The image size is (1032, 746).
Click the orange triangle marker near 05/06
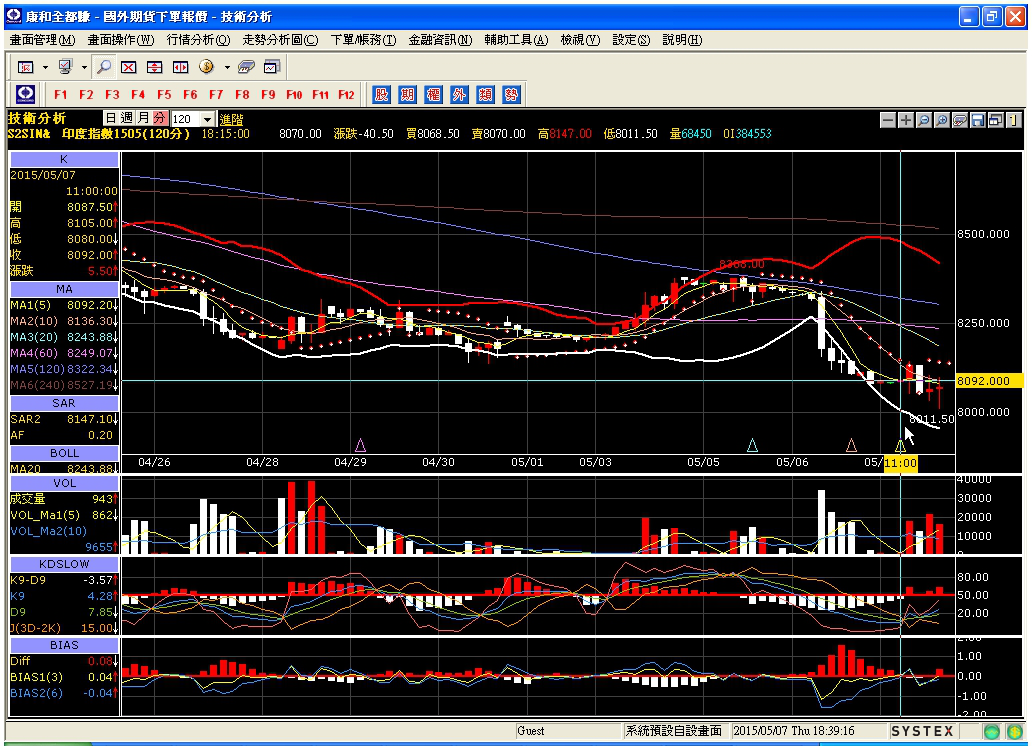point(851,446)
